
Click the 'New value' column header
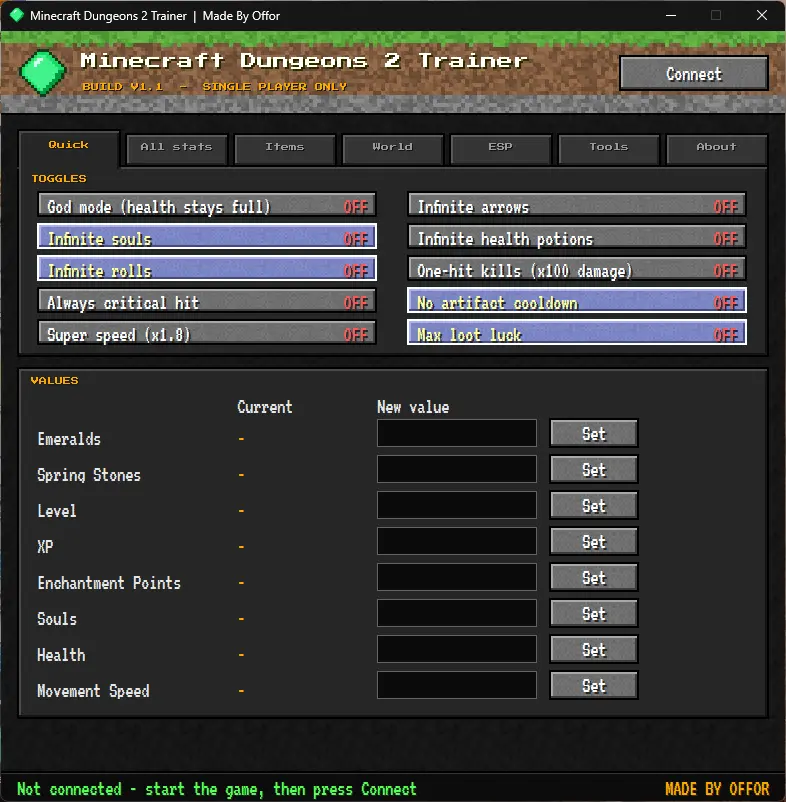(x=413, y=407)
